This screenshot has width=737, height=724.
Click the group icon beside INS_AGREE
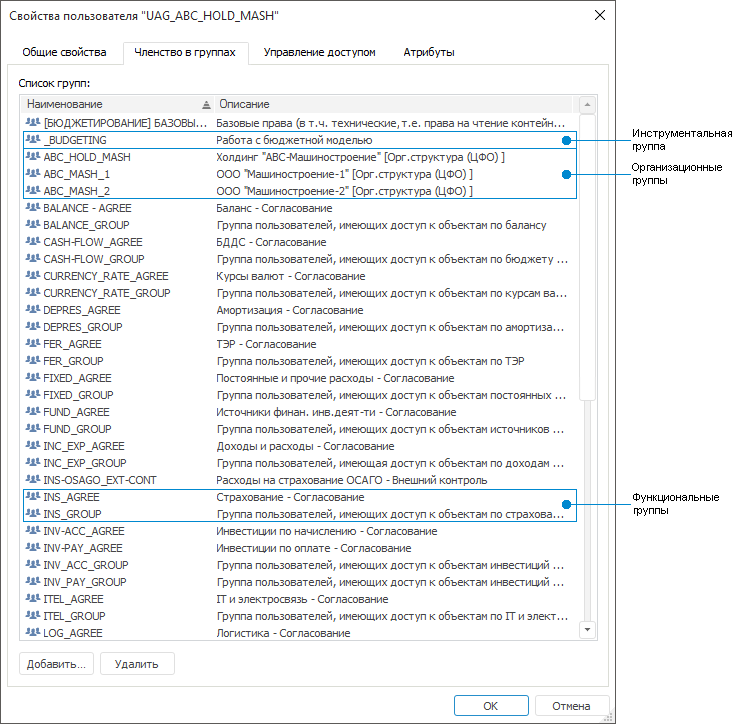(33, 497)
